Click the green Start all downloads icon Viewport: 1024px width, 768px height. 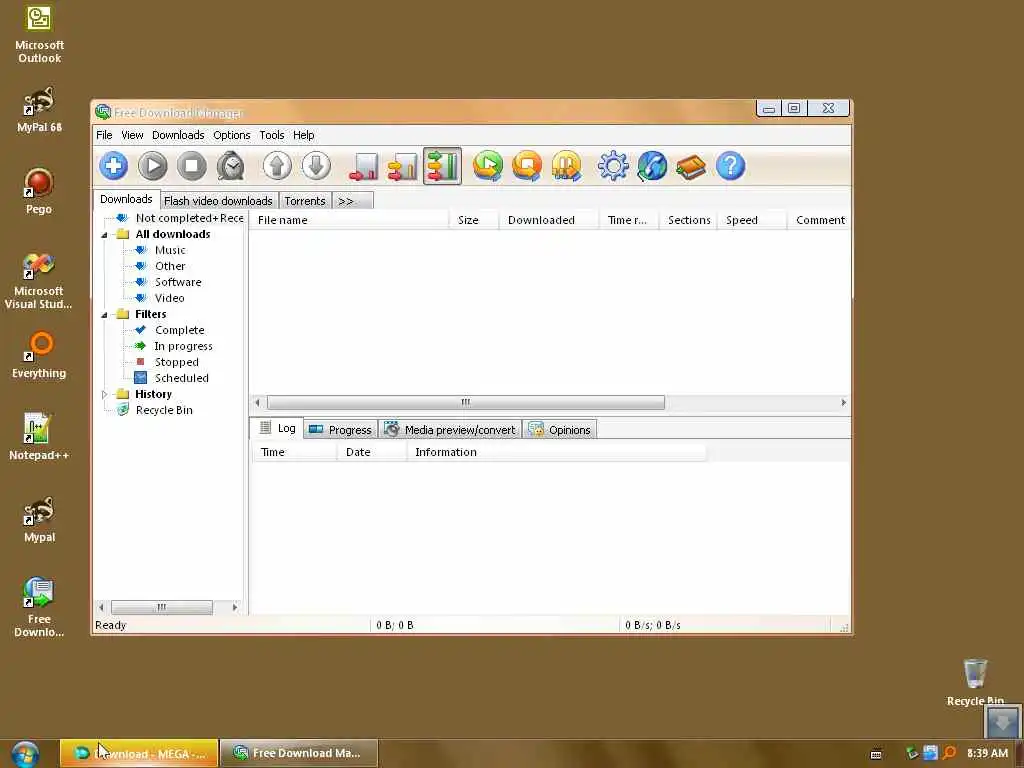(488, 166)
